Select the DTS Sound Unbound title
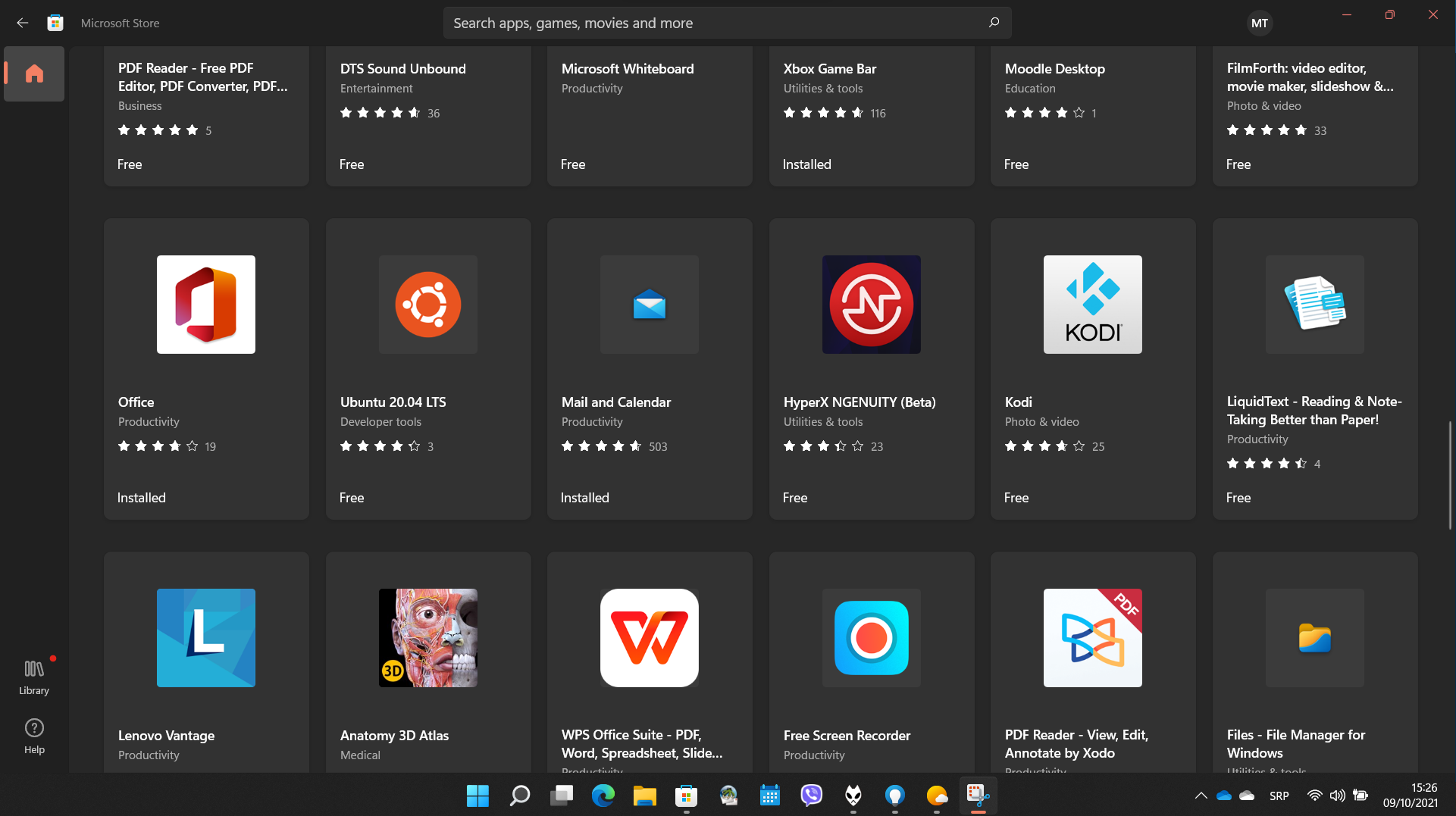The width and height of the screenshot is (1456, 816). 403,69
